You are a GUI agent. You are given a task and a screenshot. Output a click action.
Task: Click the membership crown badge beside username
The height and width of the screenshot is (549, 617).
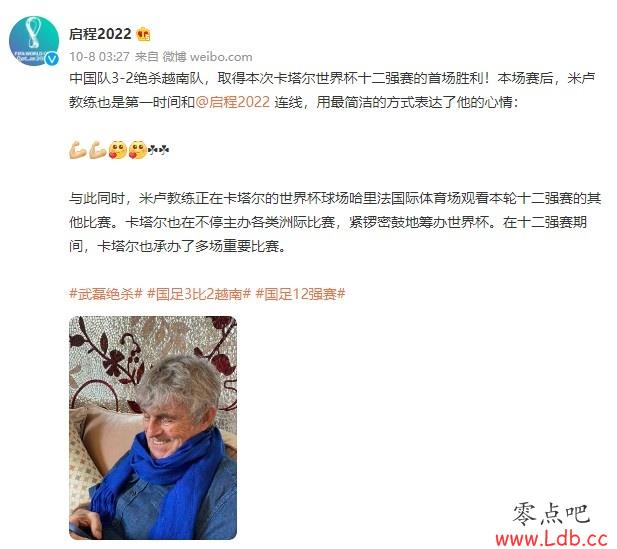coord(143,35)
